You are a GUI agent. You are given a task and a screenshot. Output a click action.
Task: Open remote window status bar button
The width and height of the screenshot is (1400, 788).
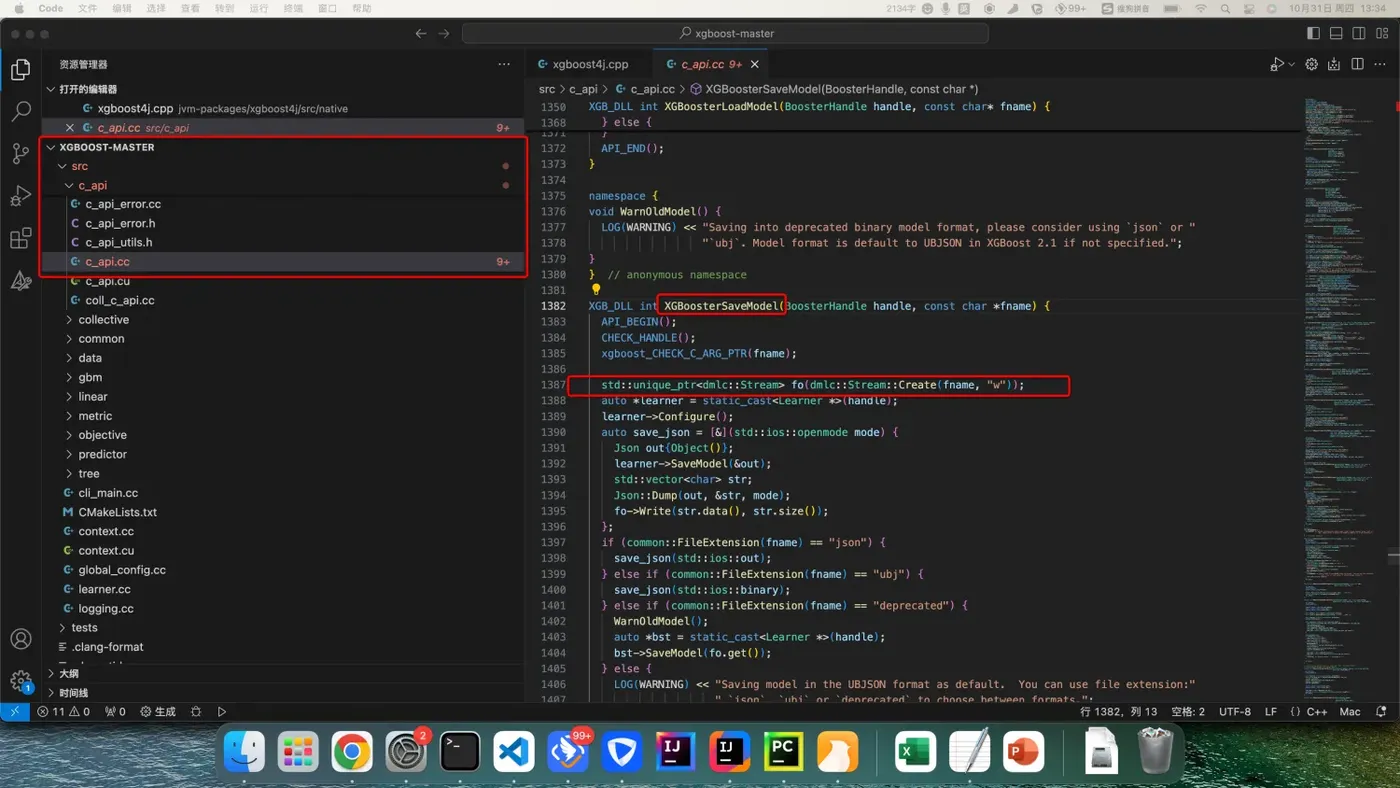pos(14,712)
